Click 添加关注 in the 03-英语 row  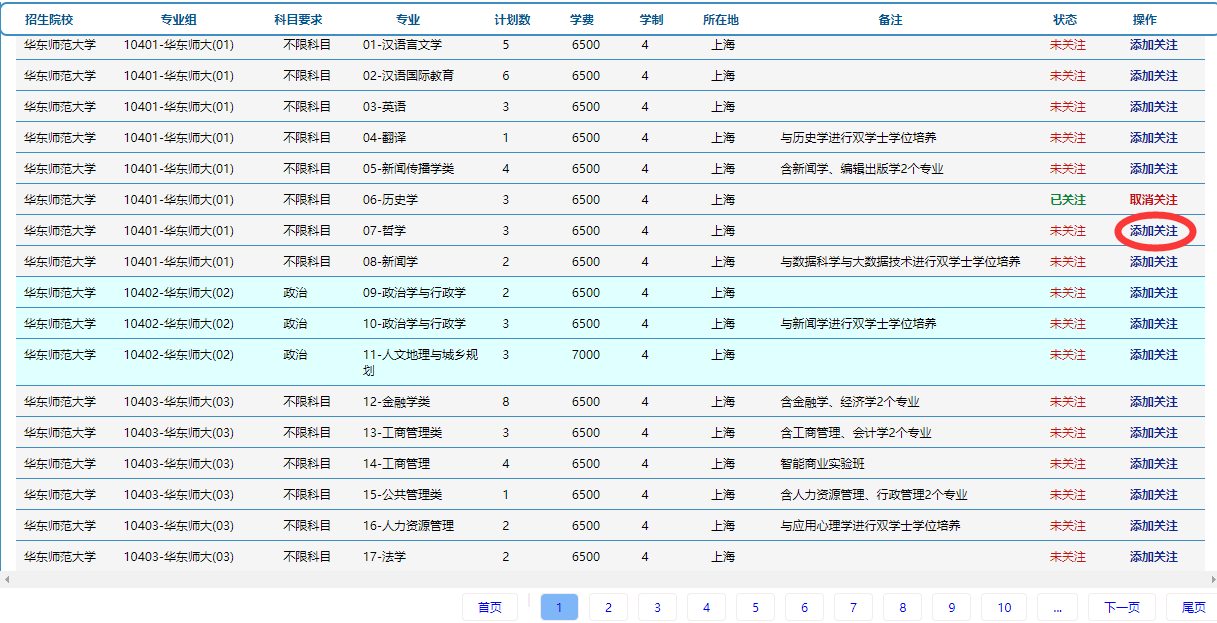click(x=1153, y=107)
